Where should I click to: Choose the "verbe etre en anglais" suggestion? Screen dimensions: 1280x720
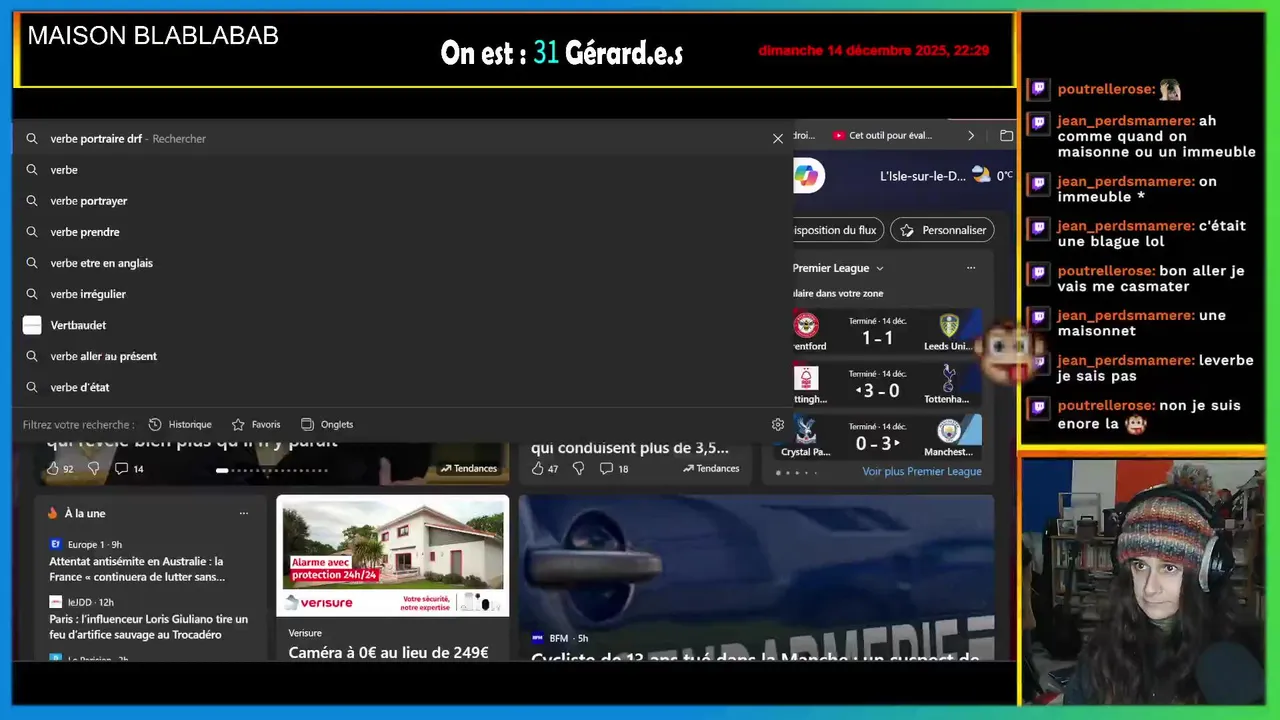(x=403, y=263)
